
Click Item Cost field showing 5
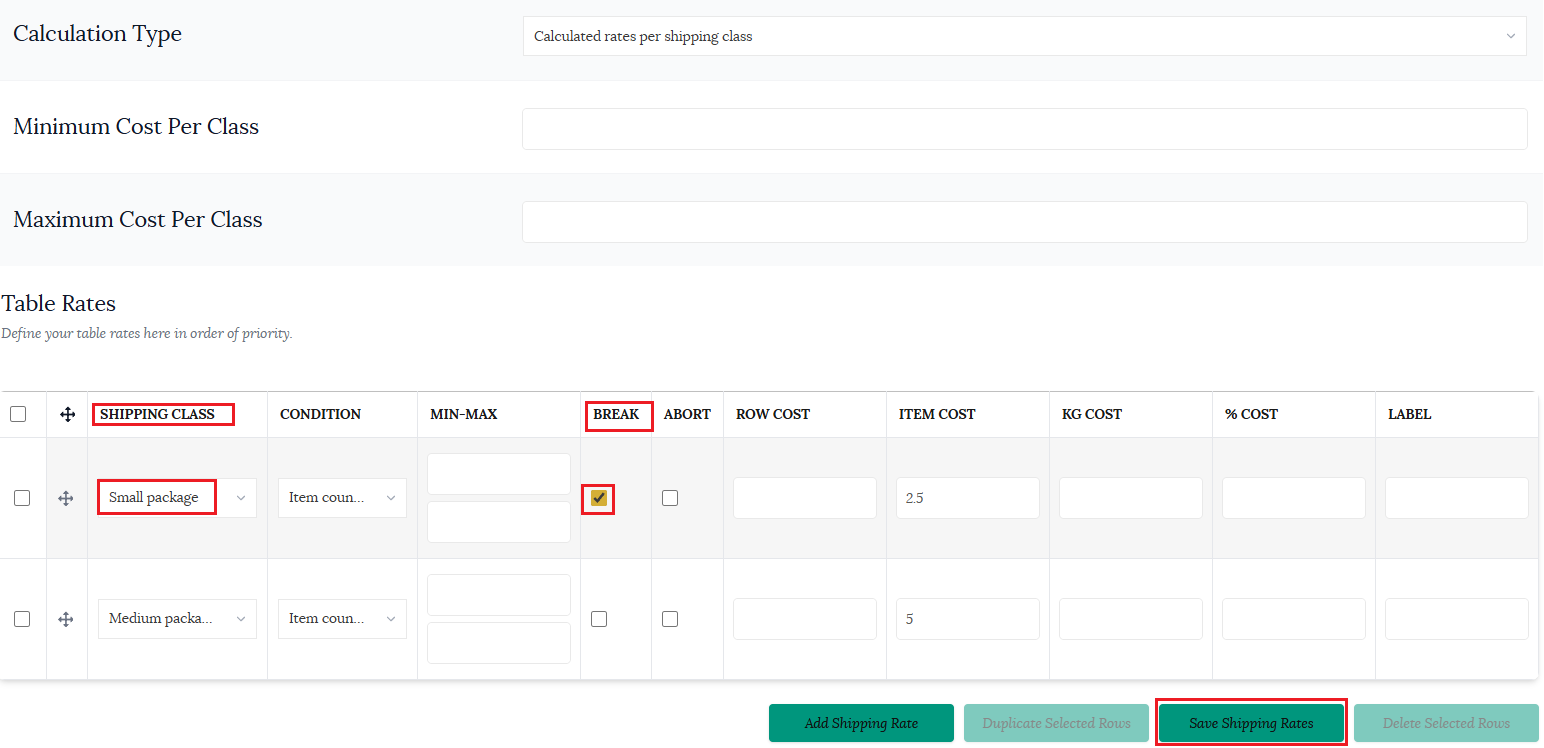[968, 619]
